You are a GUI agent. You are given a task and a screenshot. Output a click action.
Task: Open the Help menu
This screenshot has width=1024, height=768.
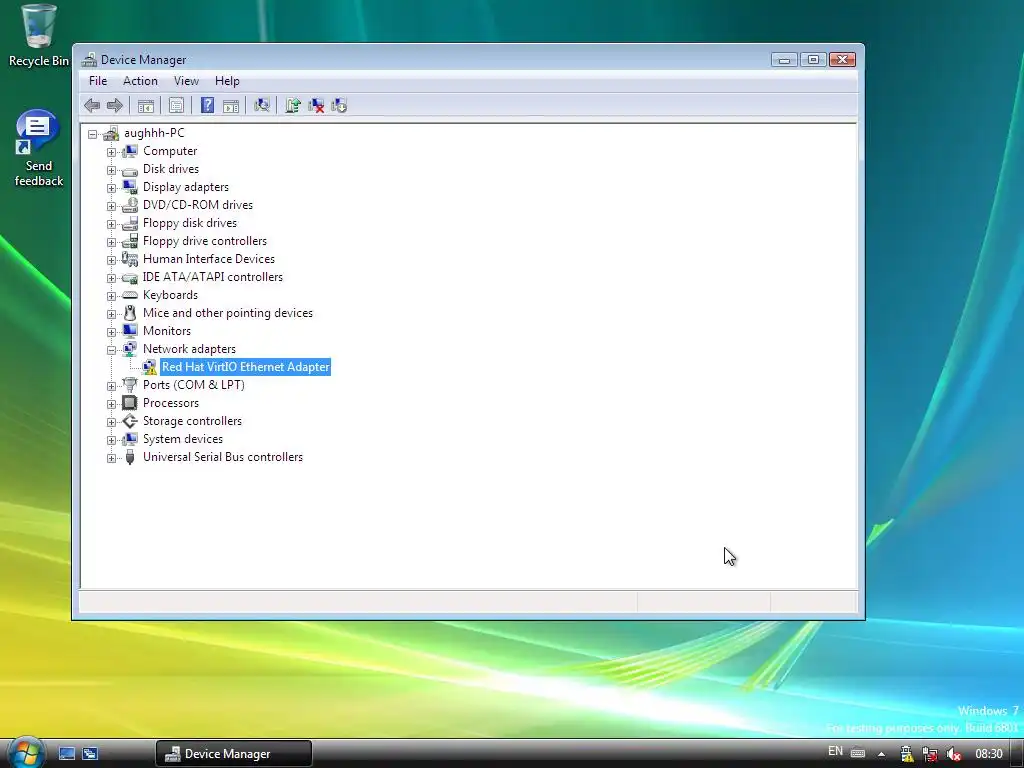pos(227,81)
